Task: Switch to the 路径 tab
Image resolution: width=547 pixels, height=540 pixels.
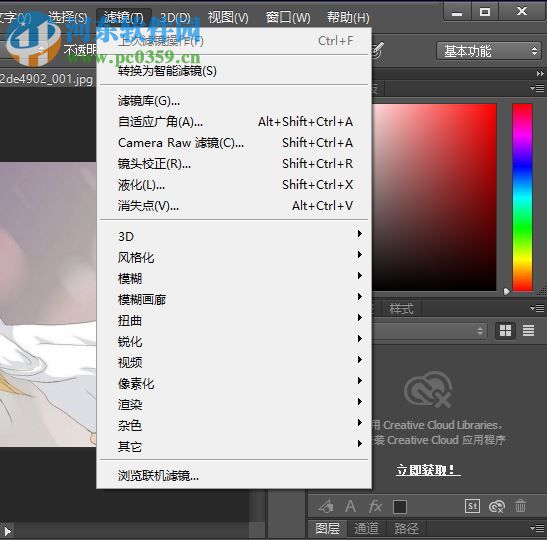Action: tap(406, 528)
